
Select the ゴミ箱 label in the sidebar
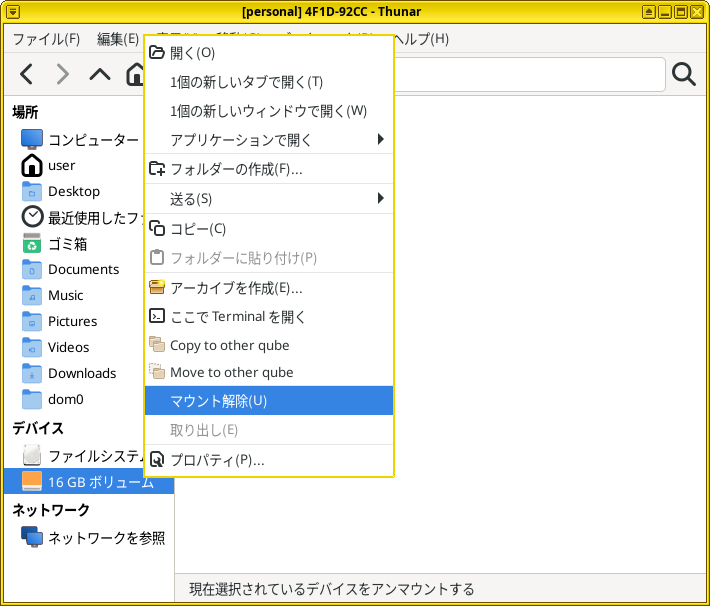click(67, 245)
